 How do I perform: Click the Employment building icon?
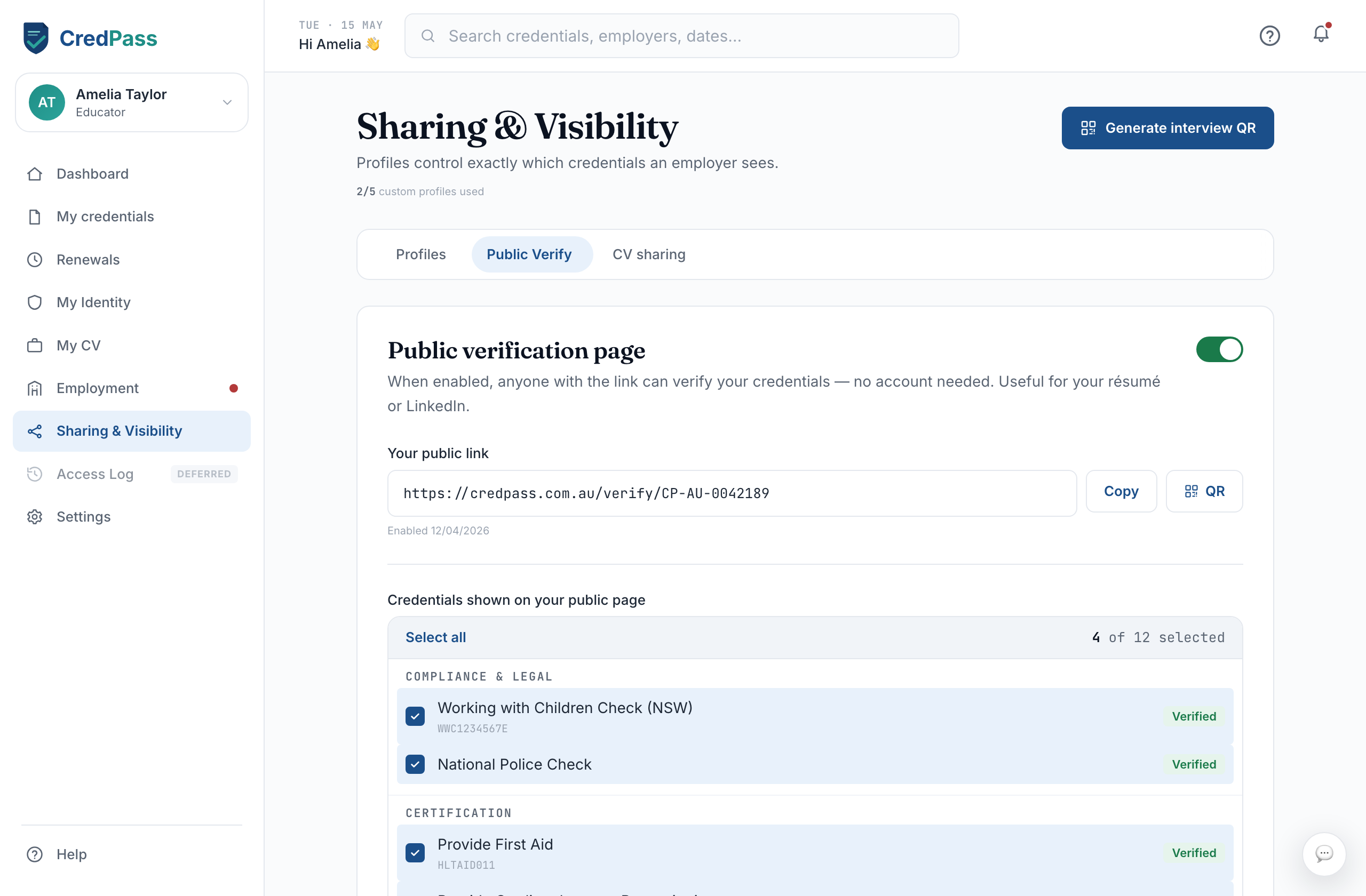point(35,388)
